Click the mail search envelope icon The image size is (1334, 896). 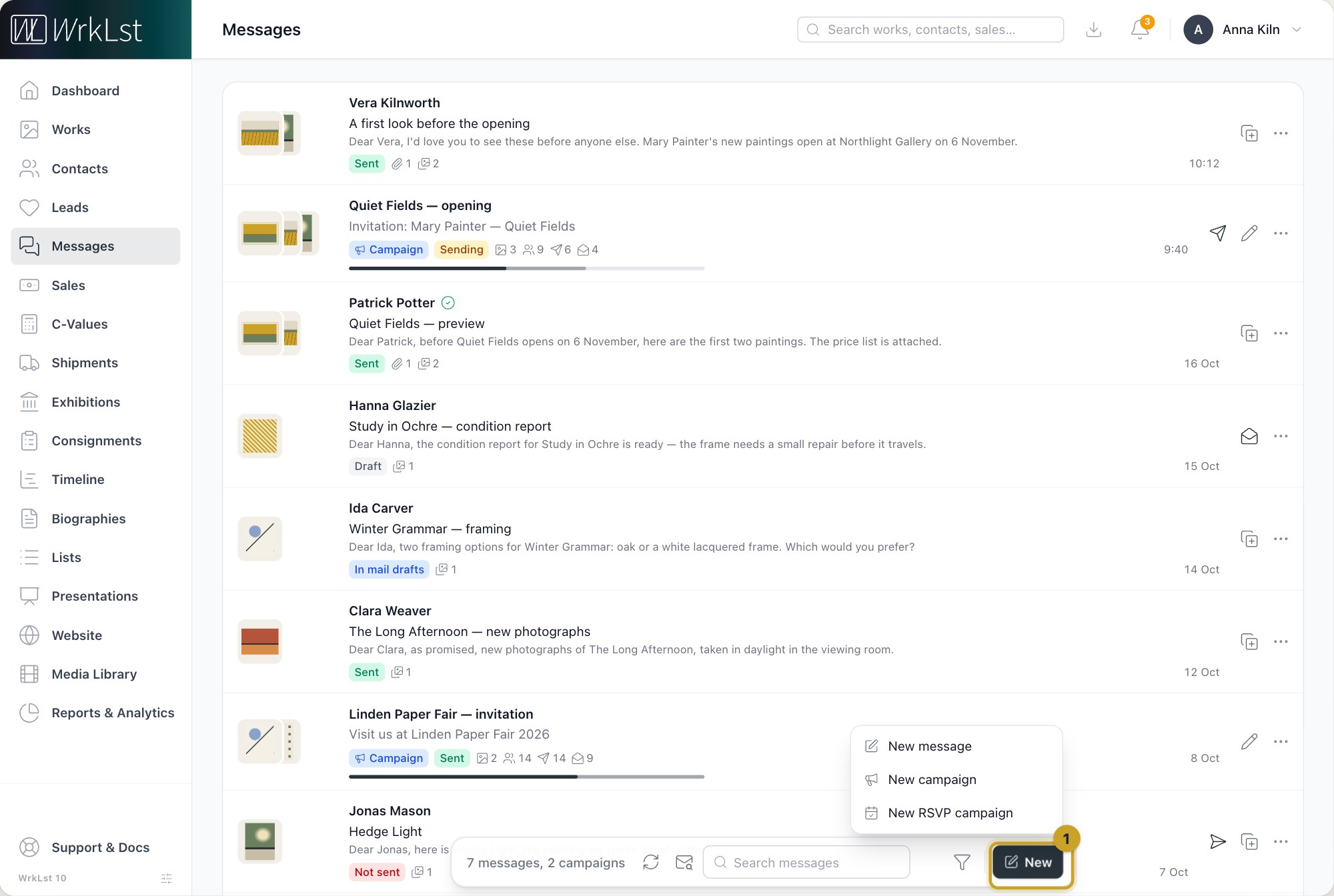click(684, 862)
